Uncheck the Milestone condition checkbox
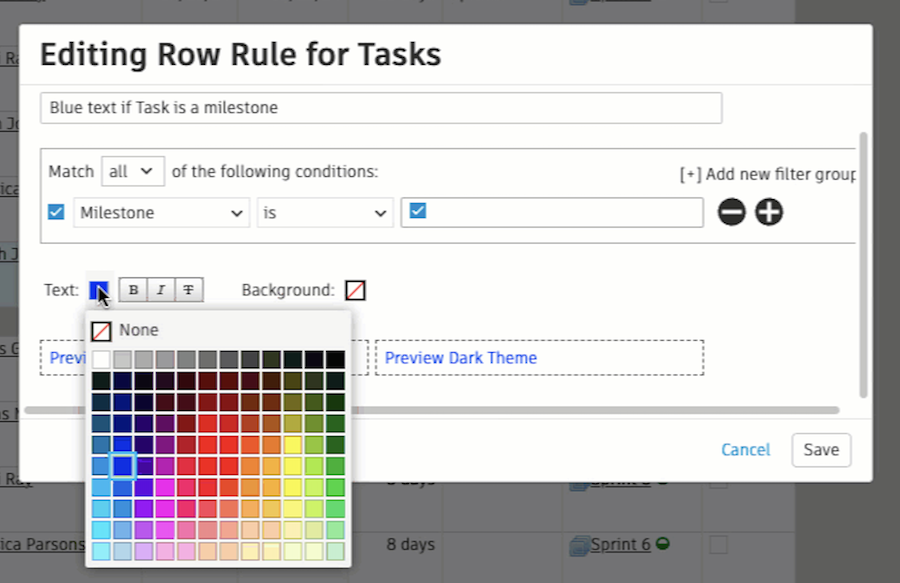Viewport: 900px width, 583px height. click(57, 212)
